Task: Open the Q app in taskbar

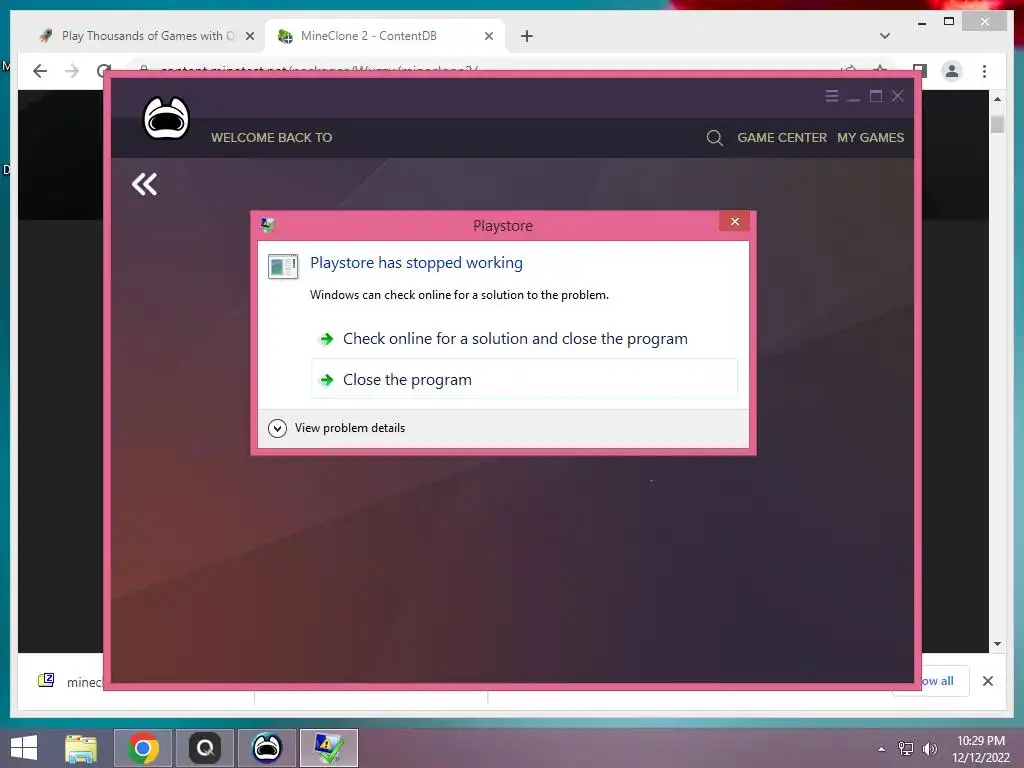Action: pyautogui.click(x=205, y=748)
